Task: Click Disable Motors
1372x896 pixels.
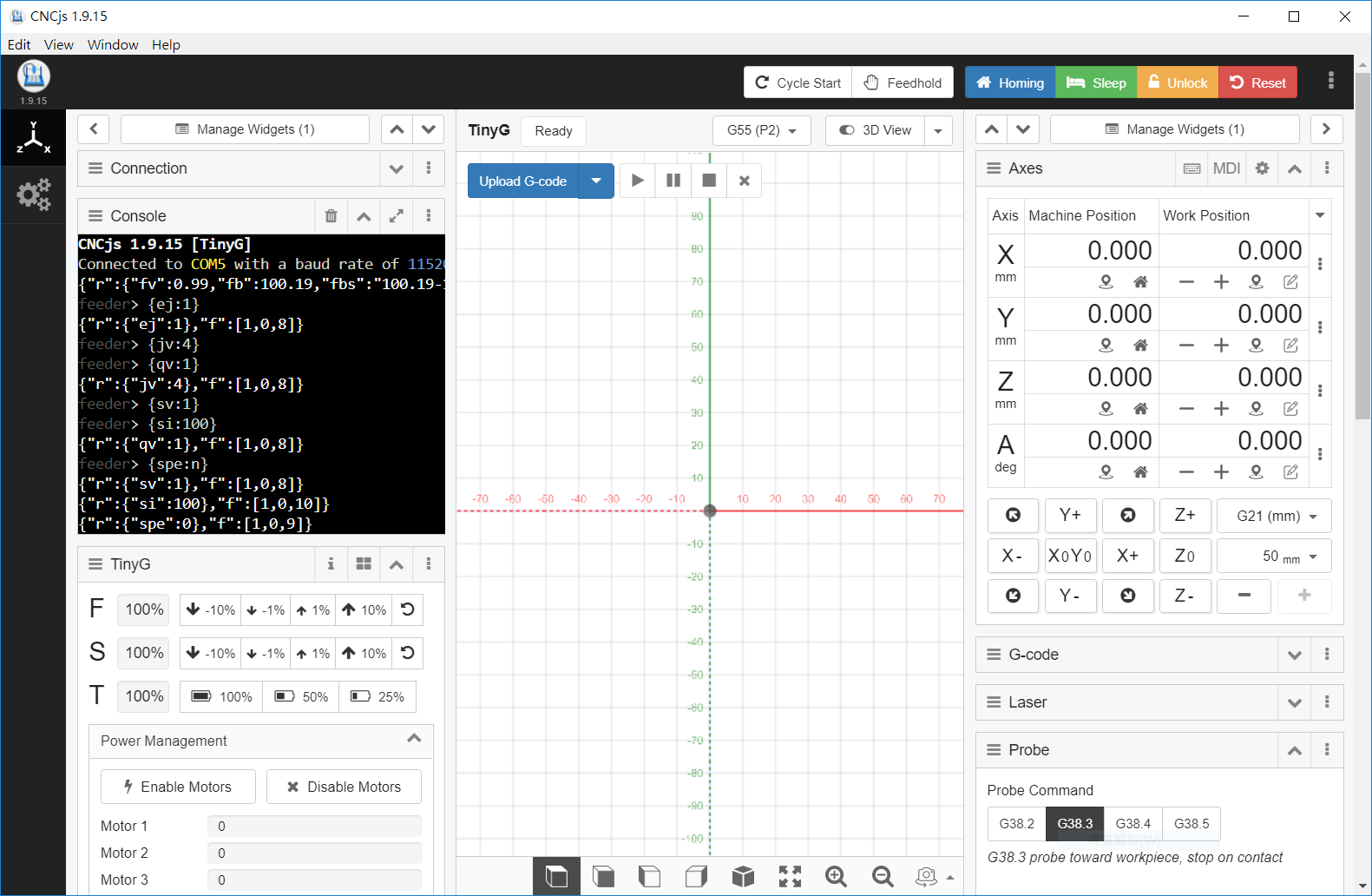Action: coord(344,787)
